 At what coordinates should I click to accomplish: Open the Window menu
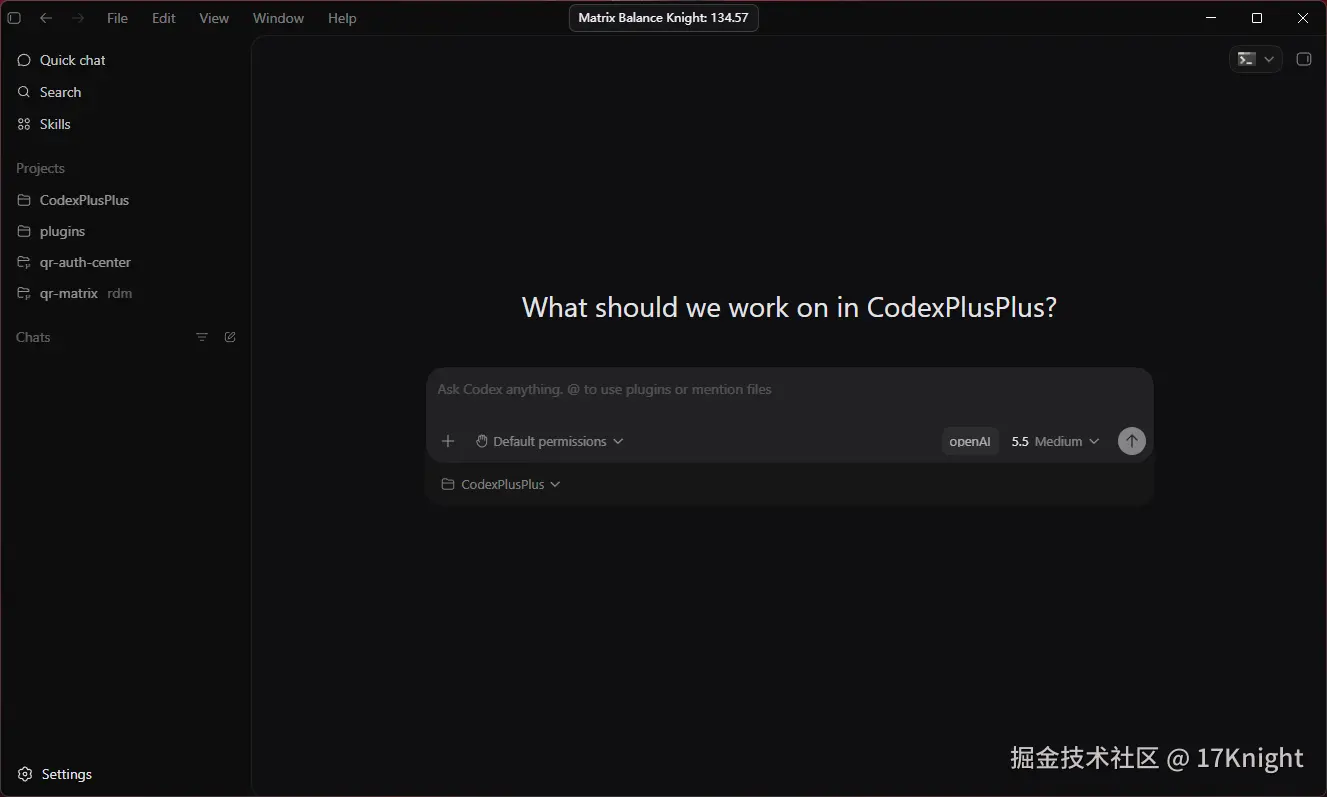pos(278,18)
